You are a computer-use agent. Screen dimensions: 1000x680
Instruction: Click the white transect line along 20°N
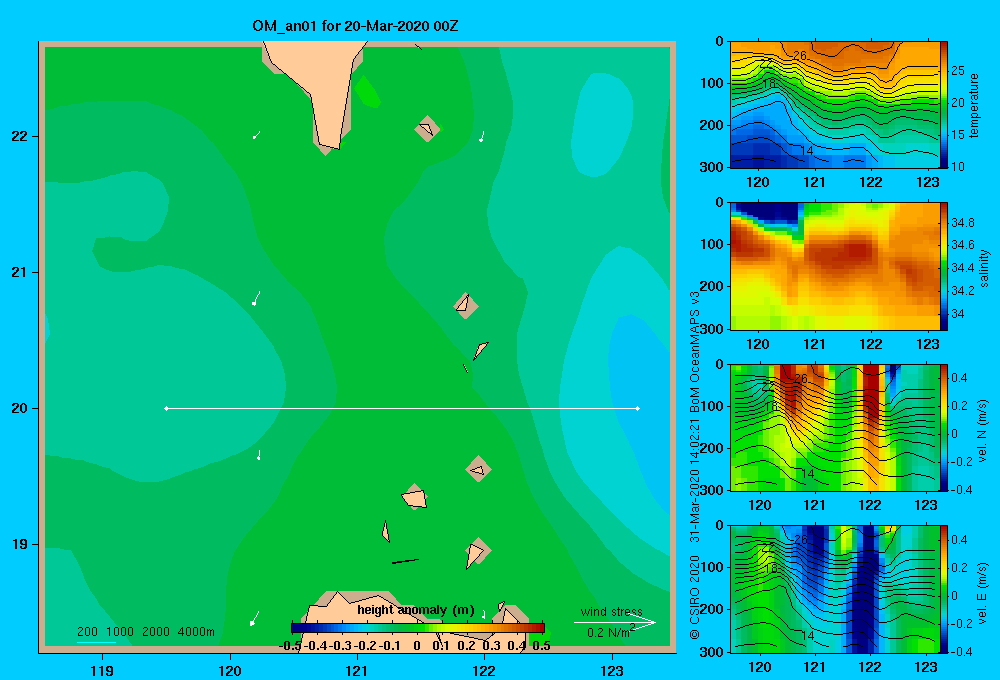pyautogui.click(x=402, y=408)
